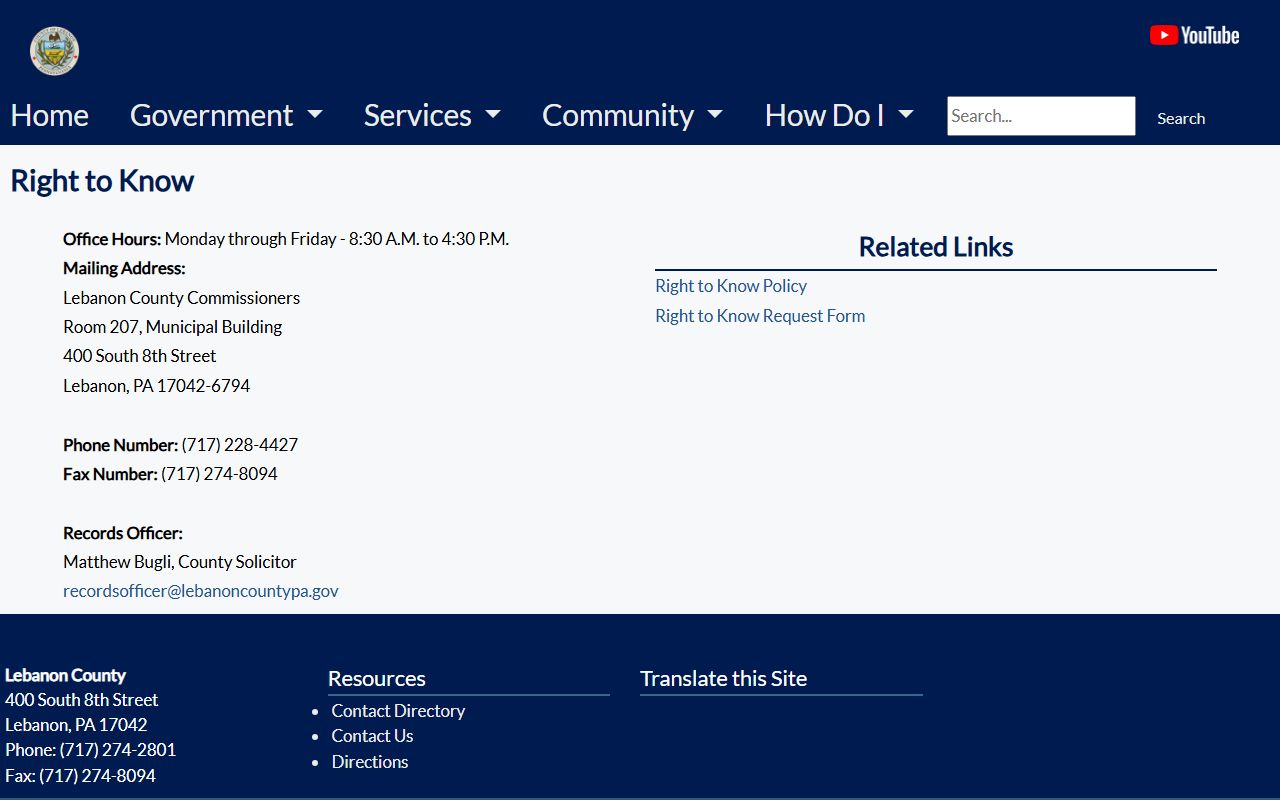Screen dimensions: 1280x800
Task: Click the Translate this Site heading
Action: tap(723, 679)
